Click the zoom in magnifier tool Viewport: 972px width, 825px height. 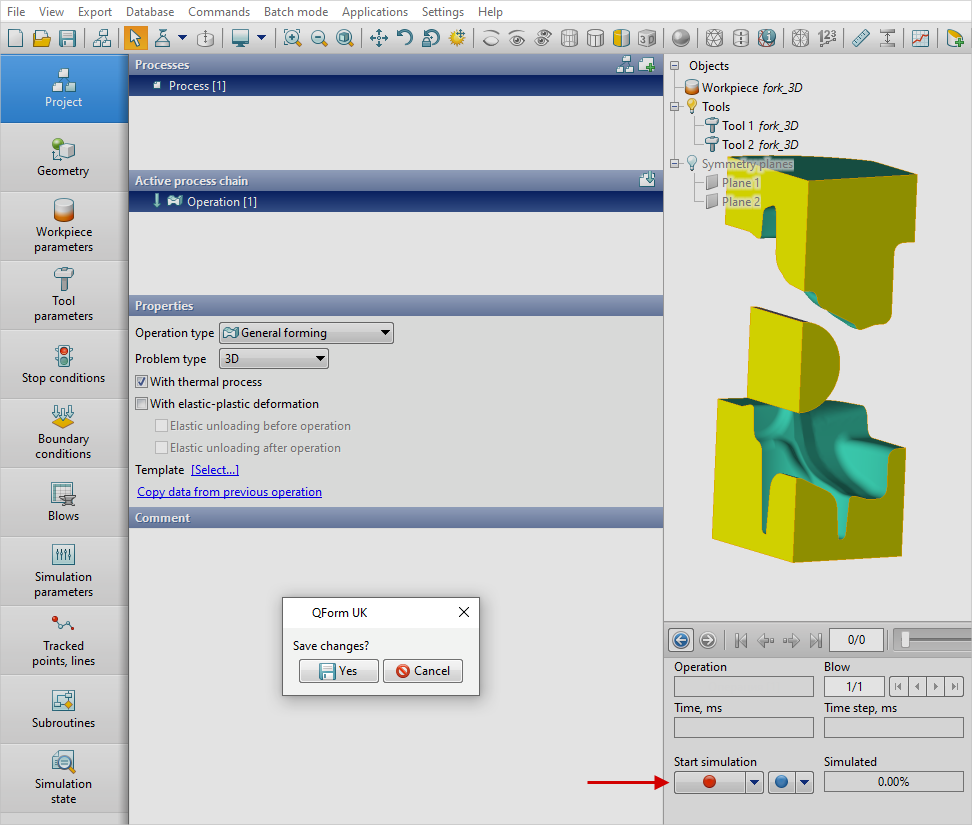(292, 38)
